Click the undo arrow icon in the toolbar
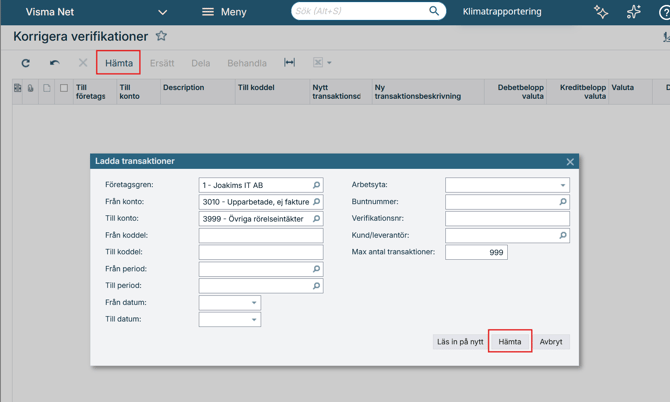The width and height of the screenshot is (670, 402). pyautogui.click(x=55, y=63)
